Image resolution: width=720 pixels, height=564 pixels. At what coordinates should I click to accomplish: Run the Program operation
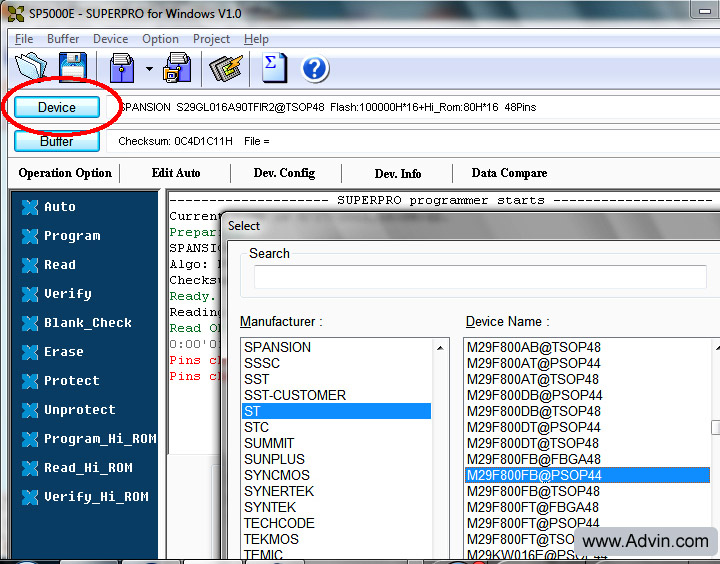(x=61, y=236)
